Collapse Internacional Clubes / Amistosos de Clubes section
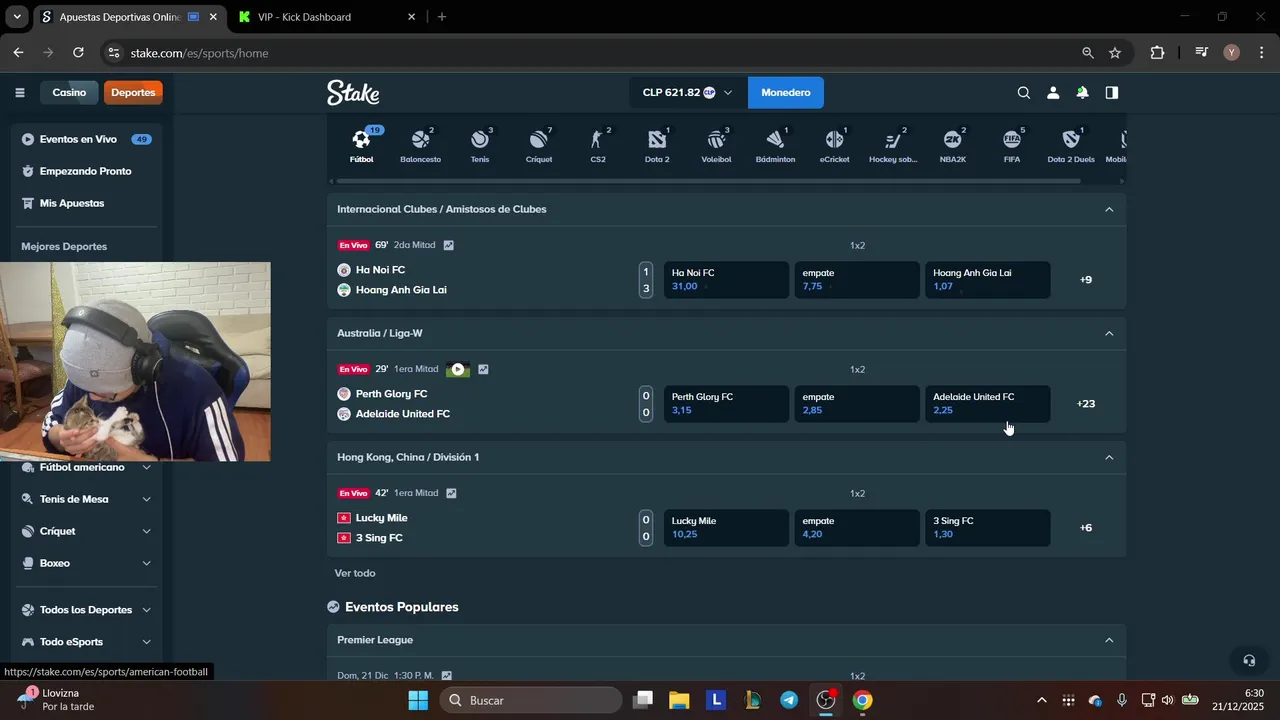Screen dimensions: 1280x720 (x=1109, y=209)
